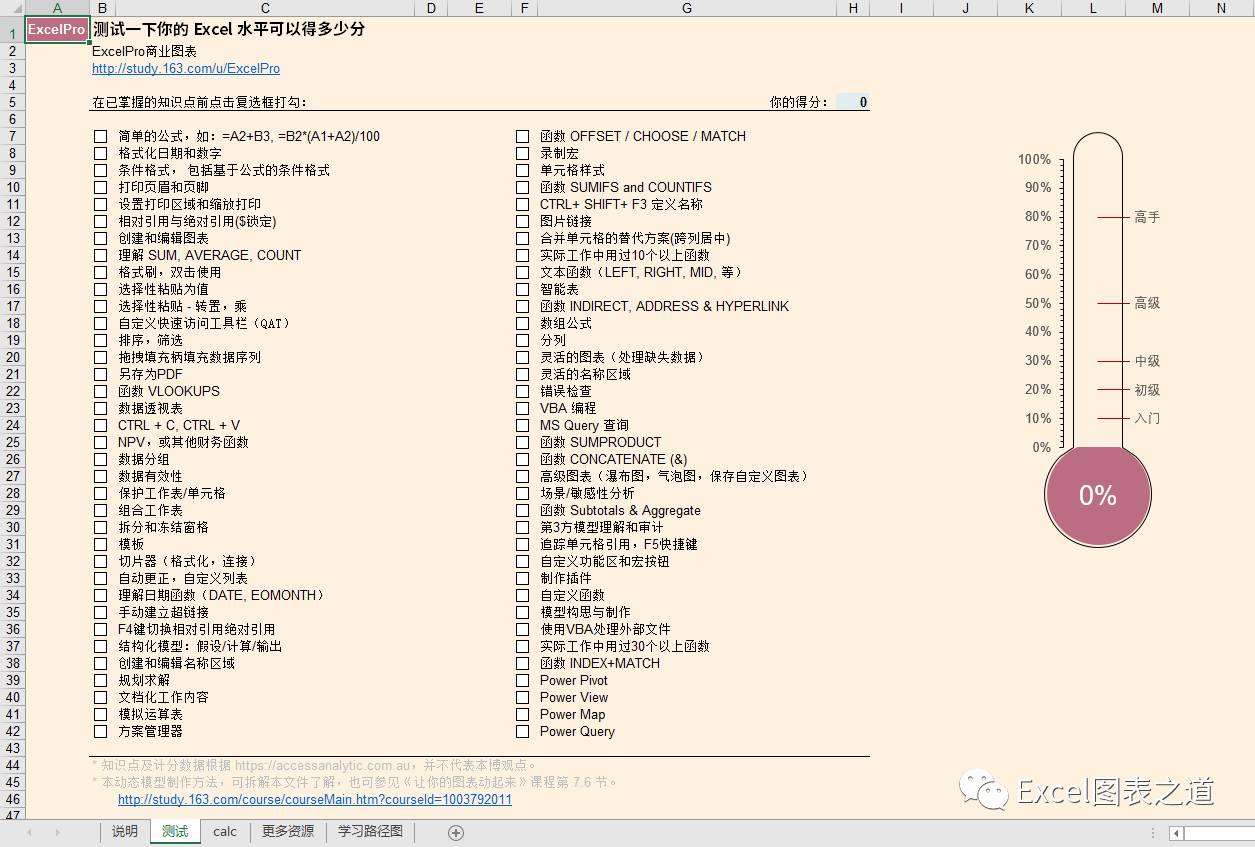Click the 理解 SUM, AVERAGE, COUNT text
The height and width of the screenshot is (847, 1255).
click(x=209, y=255)
